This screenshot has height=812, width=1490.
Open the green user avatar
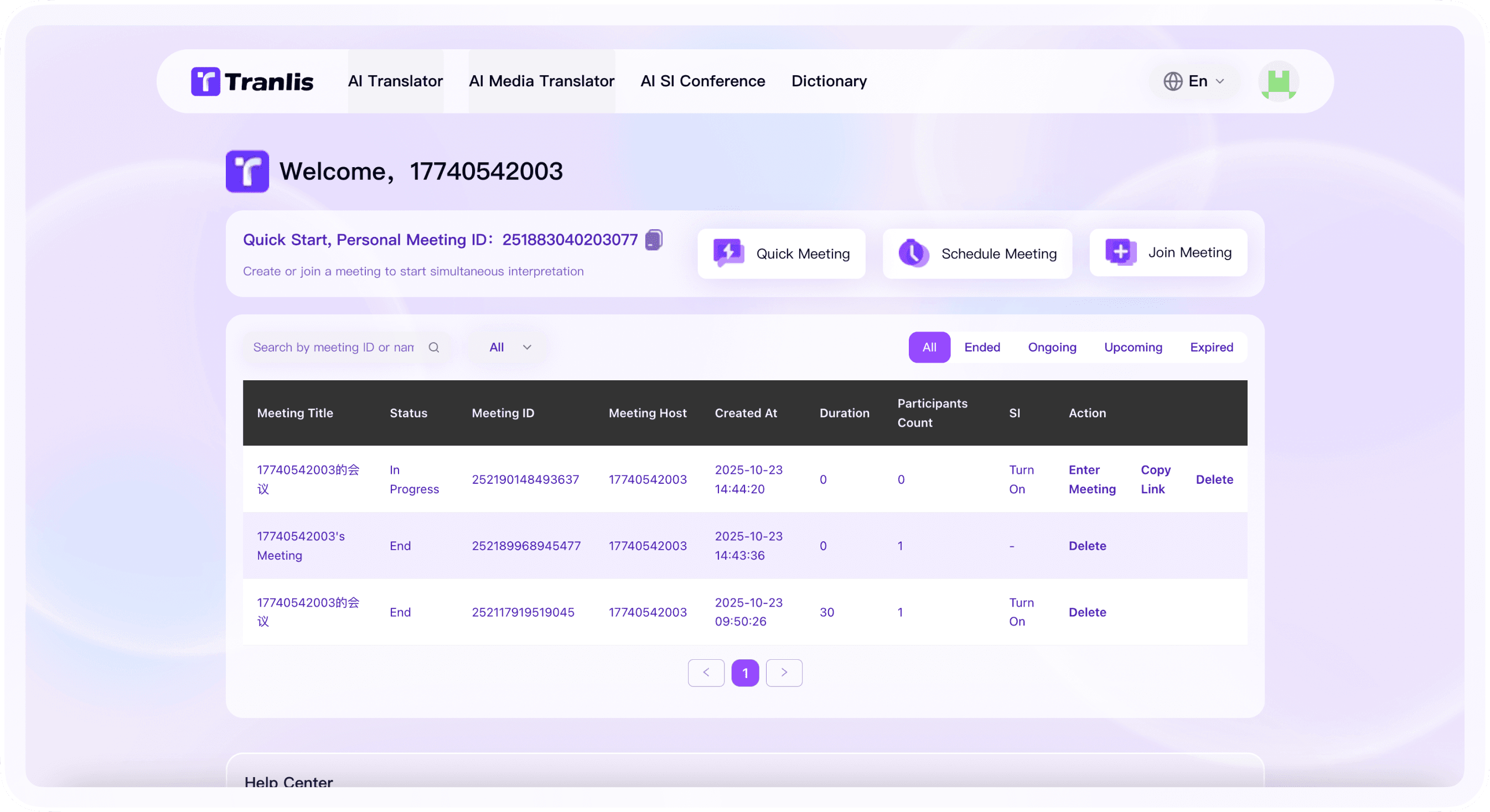tap(1279, 81)
